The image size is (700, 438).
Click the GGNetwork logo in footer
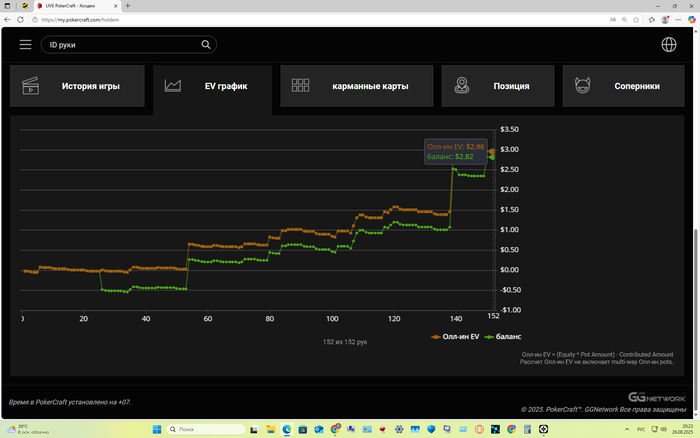[x=656, y=397]
